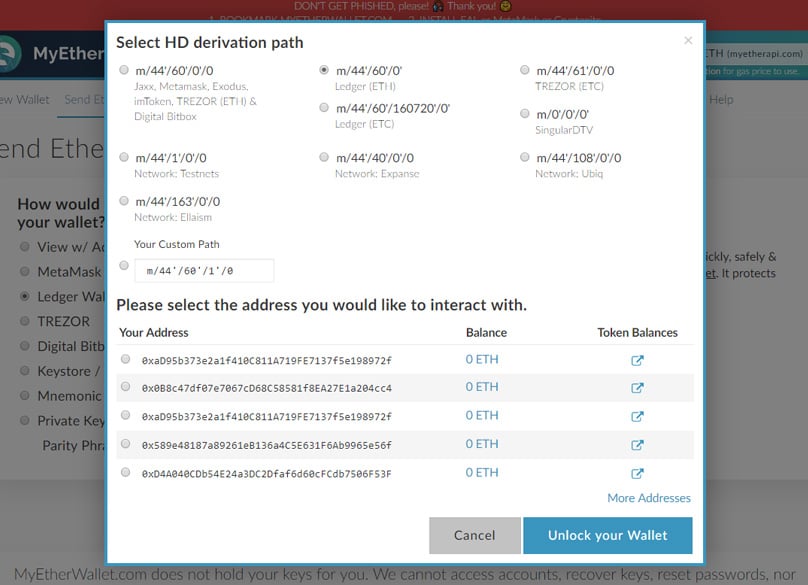Select Digital Bitbox option in background page
Screen dimensions: 808x585
24,345
